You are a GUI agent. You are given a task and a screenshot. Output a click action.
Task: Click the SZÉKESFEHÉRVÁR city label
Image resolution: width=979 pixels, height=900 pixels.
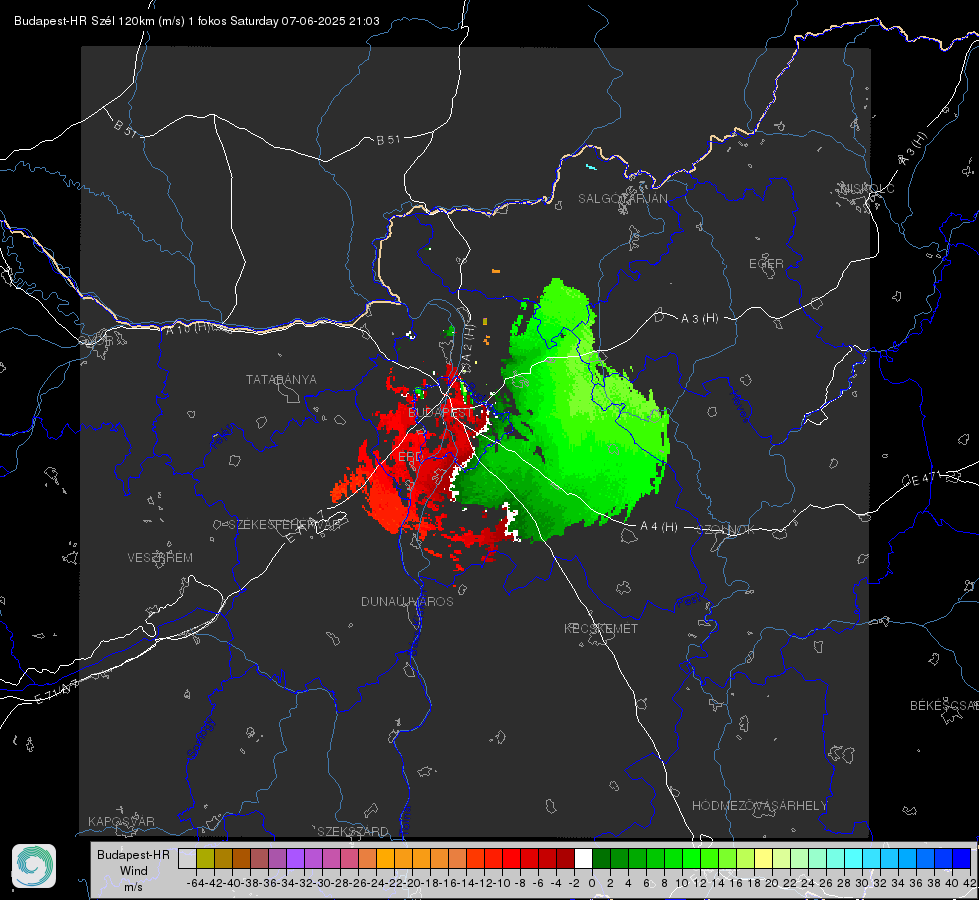287,525
